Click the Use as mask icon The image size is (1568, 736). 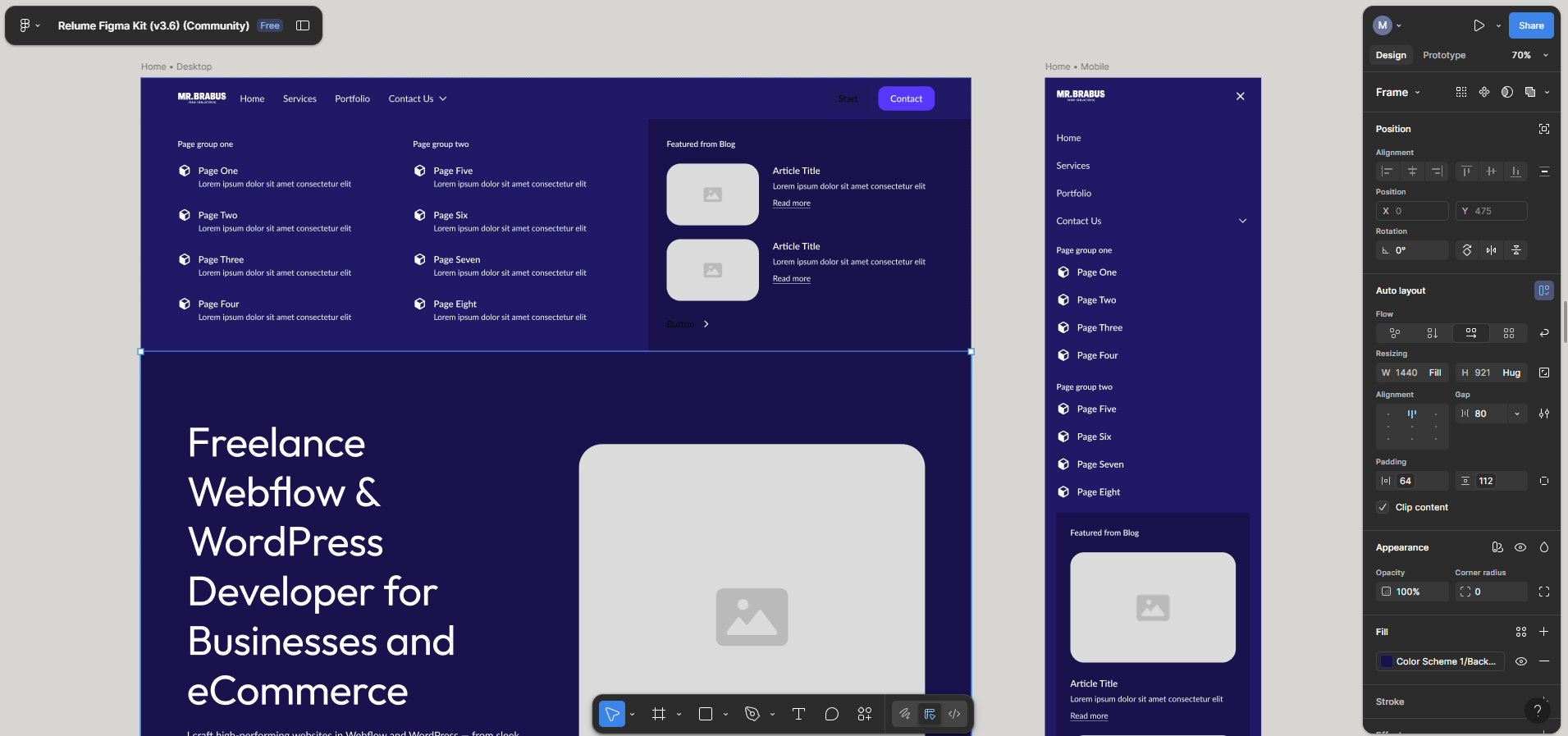tap(1507, 92)
